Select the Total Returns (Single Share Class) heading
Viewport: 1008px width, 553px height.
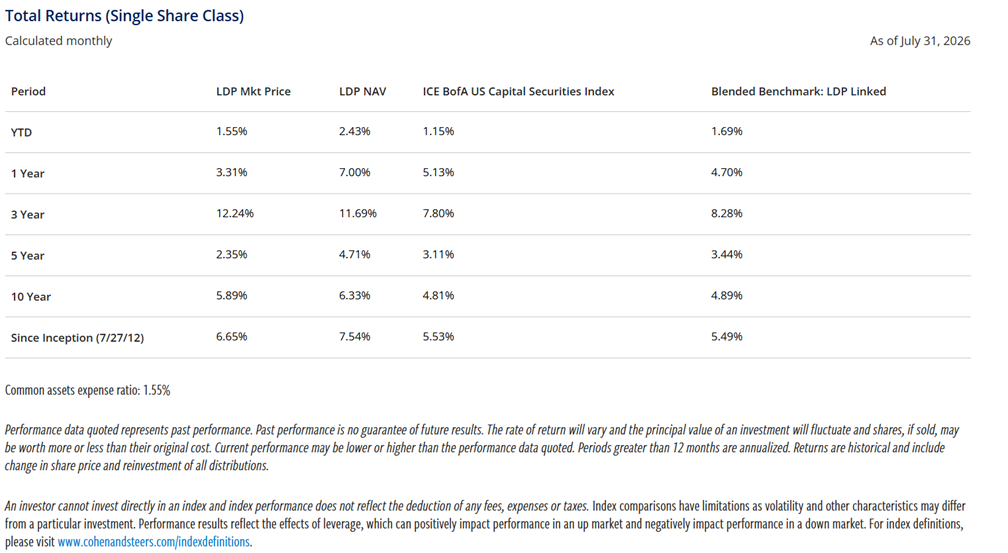pos(124,15)
